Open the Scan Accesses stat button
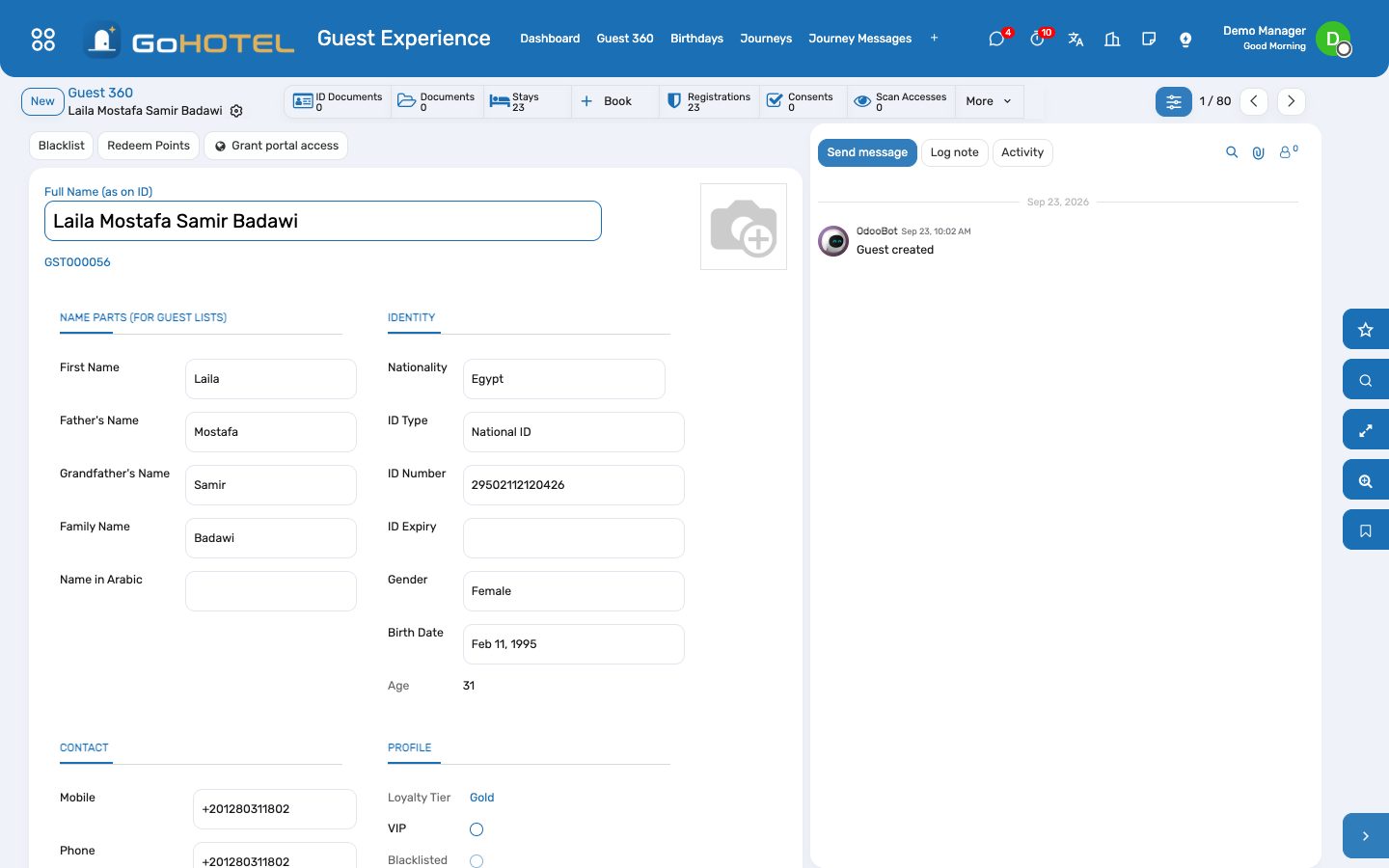Screen dimensions: 1389x868 tap(901, 101)
